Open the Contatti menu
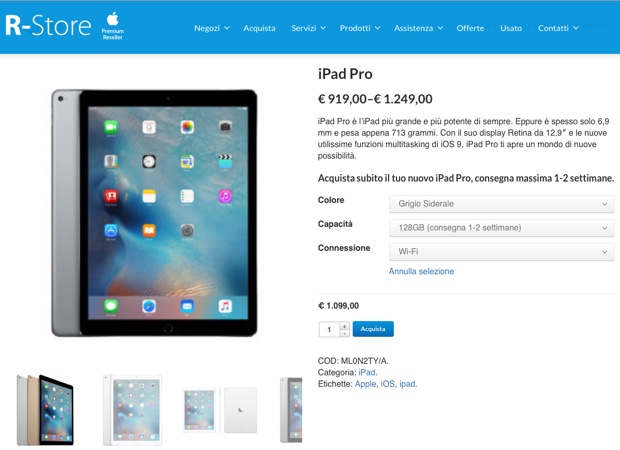620x450 pixels. [558, 28]
